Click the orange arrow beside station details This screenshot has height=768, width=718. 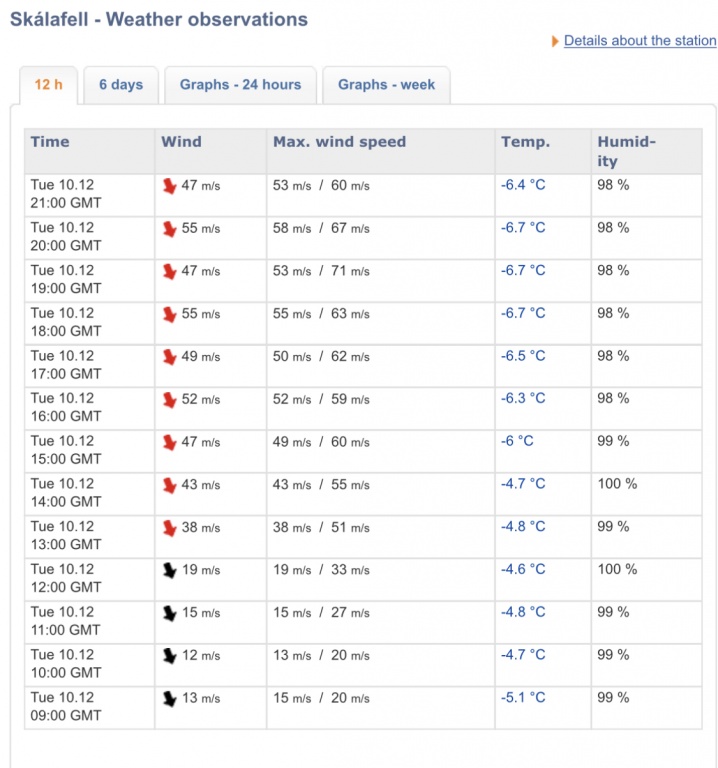click(554, 42)
